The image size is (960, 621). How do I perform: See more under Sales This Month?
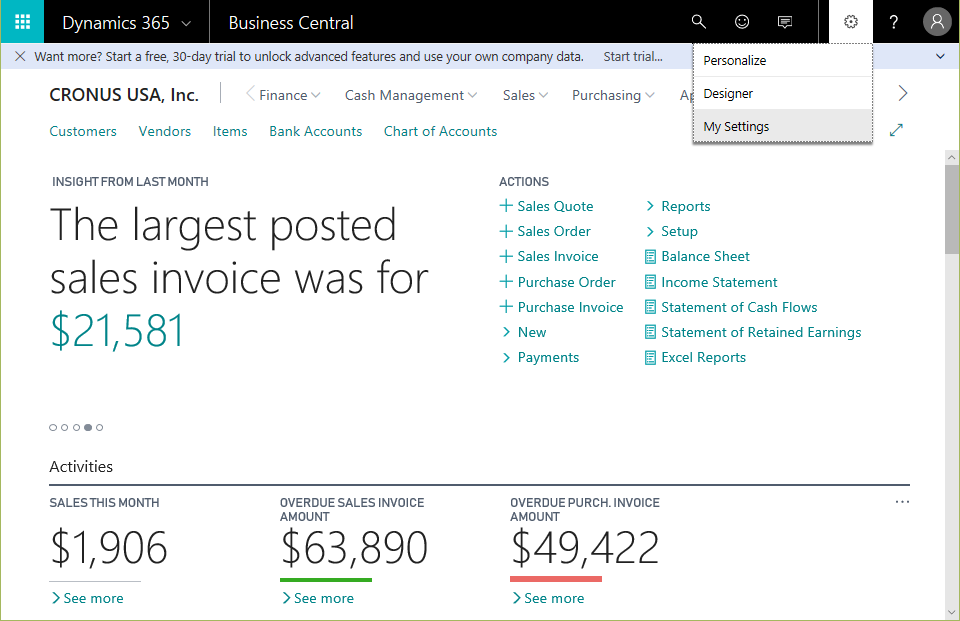88,598
